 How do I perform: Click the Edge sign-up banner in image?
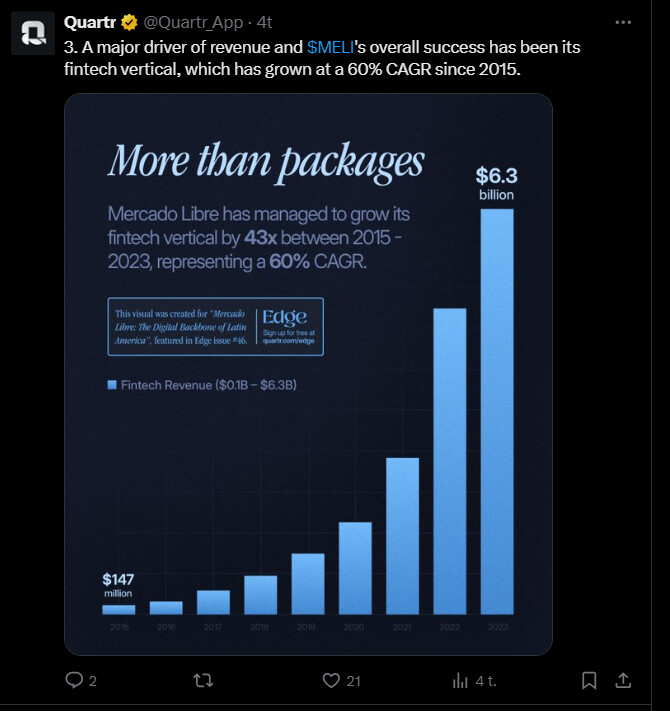click(x=215, y=327)
